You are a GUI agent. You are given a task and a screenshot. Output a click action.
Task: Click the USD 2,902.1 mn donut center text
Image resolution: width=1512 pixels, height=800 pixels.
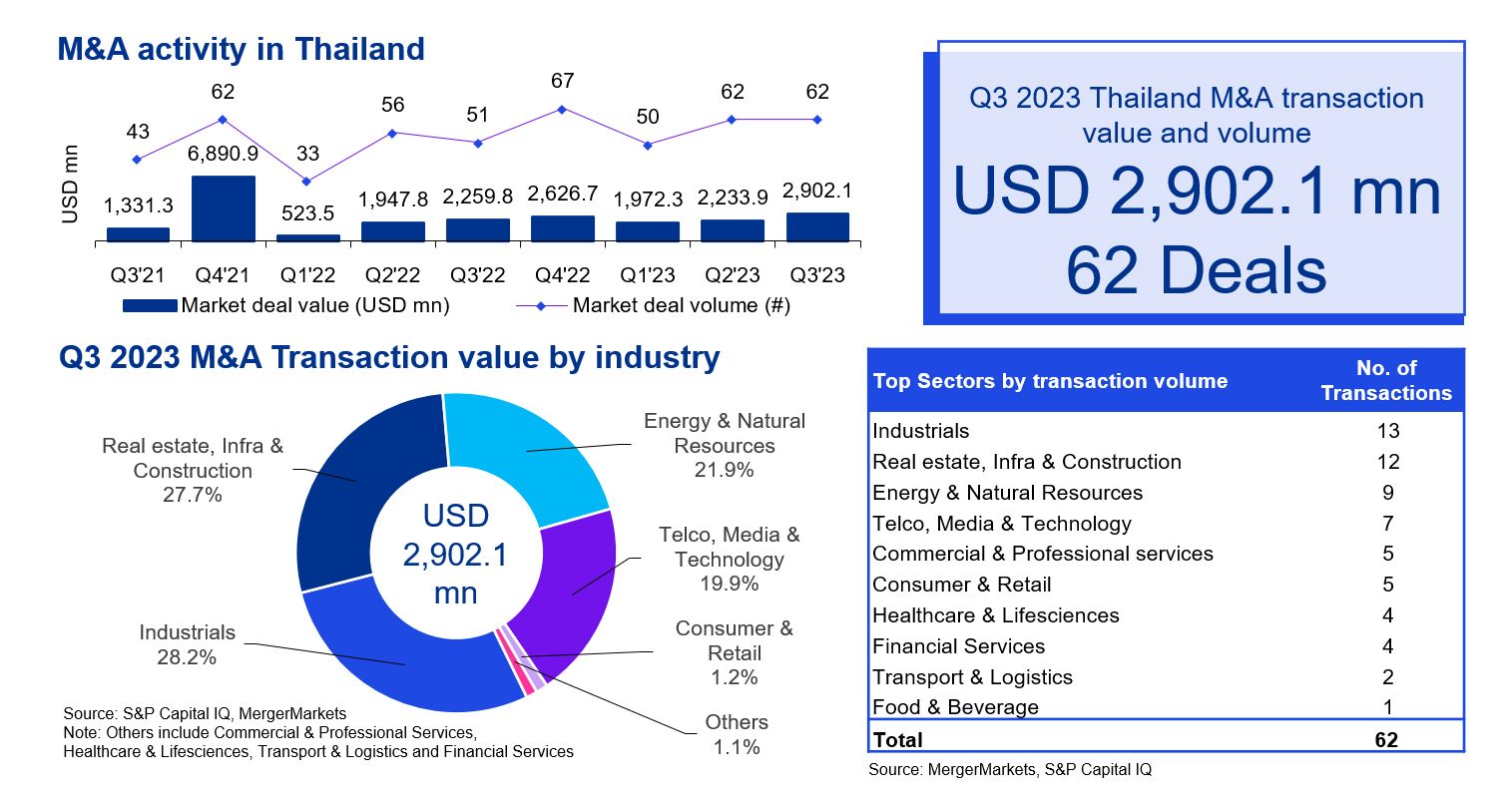point(455,555)
